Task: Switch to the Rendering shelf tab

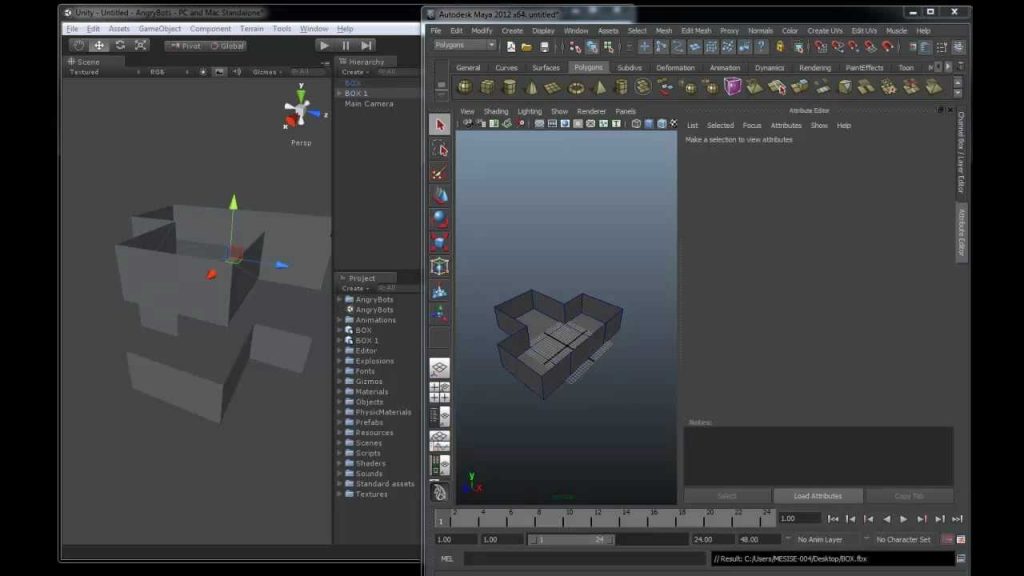Action: 814,67
